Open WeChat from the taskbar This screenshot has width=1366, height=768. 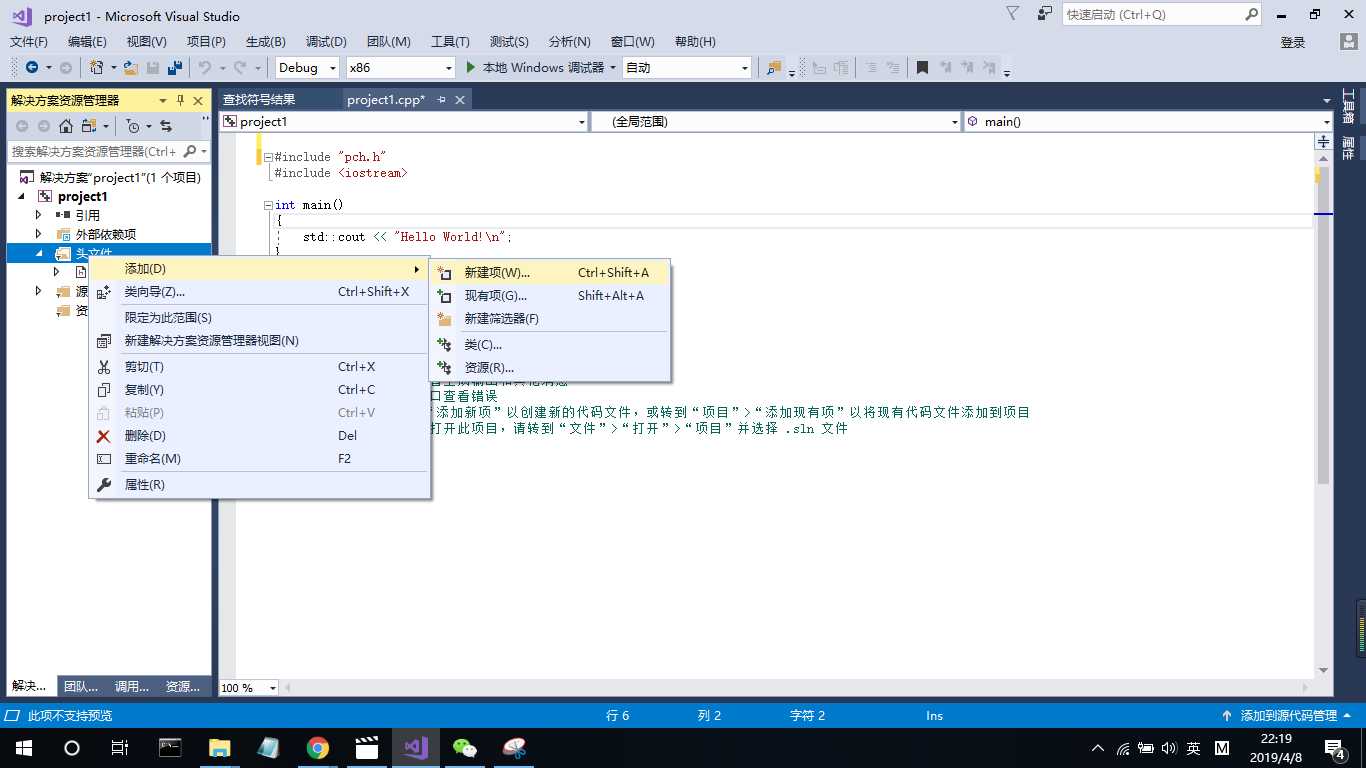point(465,748)
